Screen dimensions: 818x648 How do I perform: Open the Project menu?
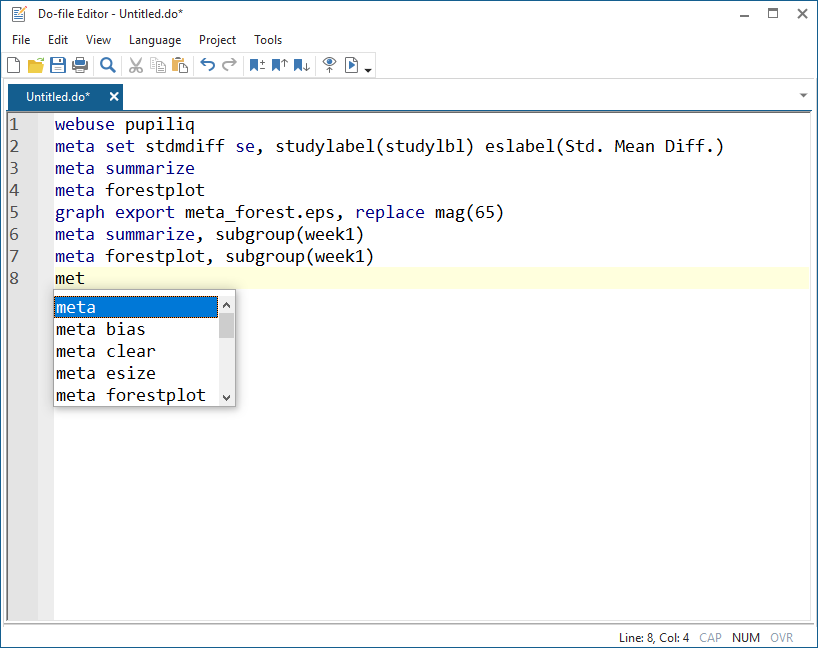pos(217,40)
